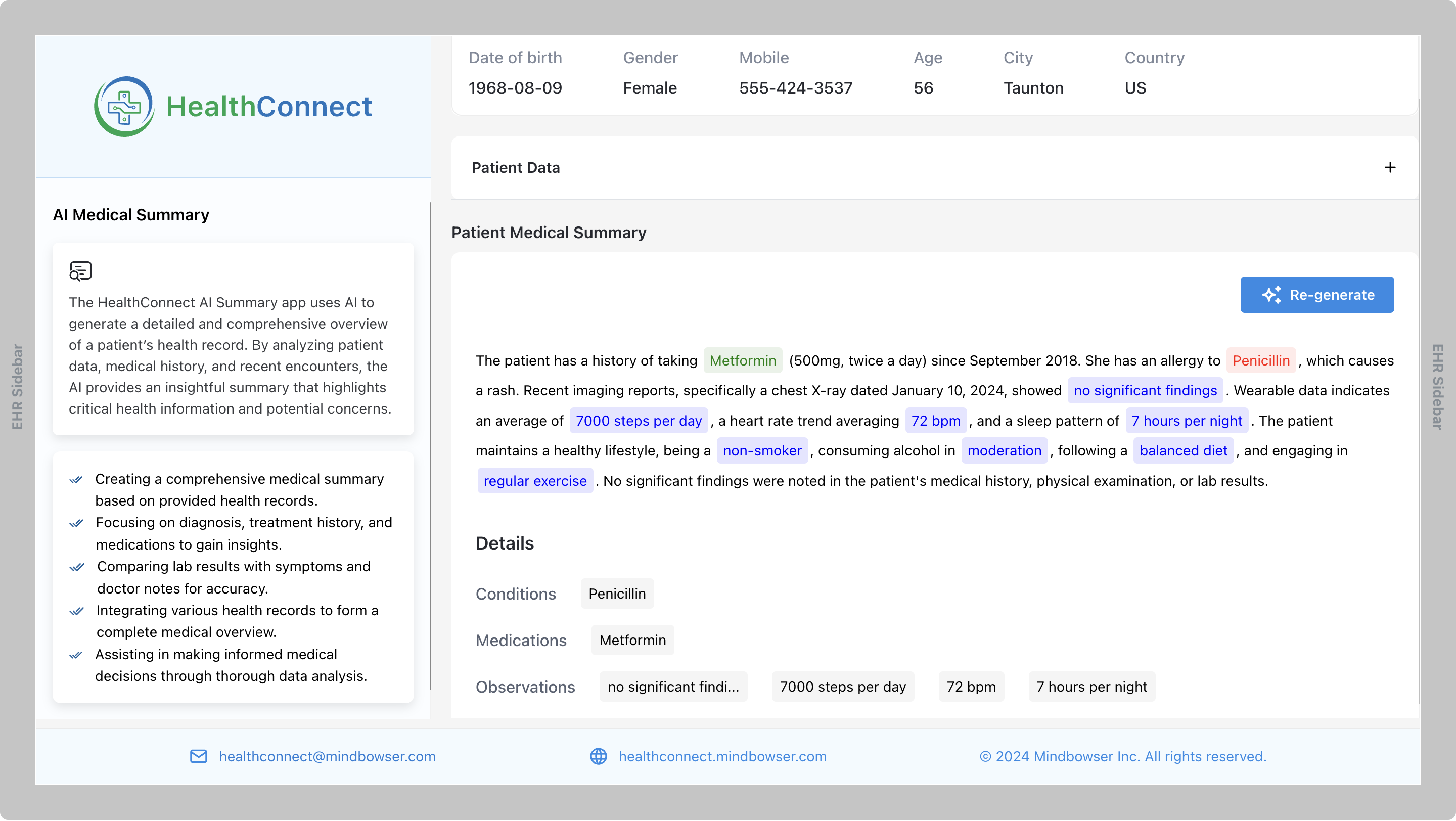Viewport: 1456px width, 821px height.
Task: Click the AI summary document icon
Action: (x=80, y=270)
